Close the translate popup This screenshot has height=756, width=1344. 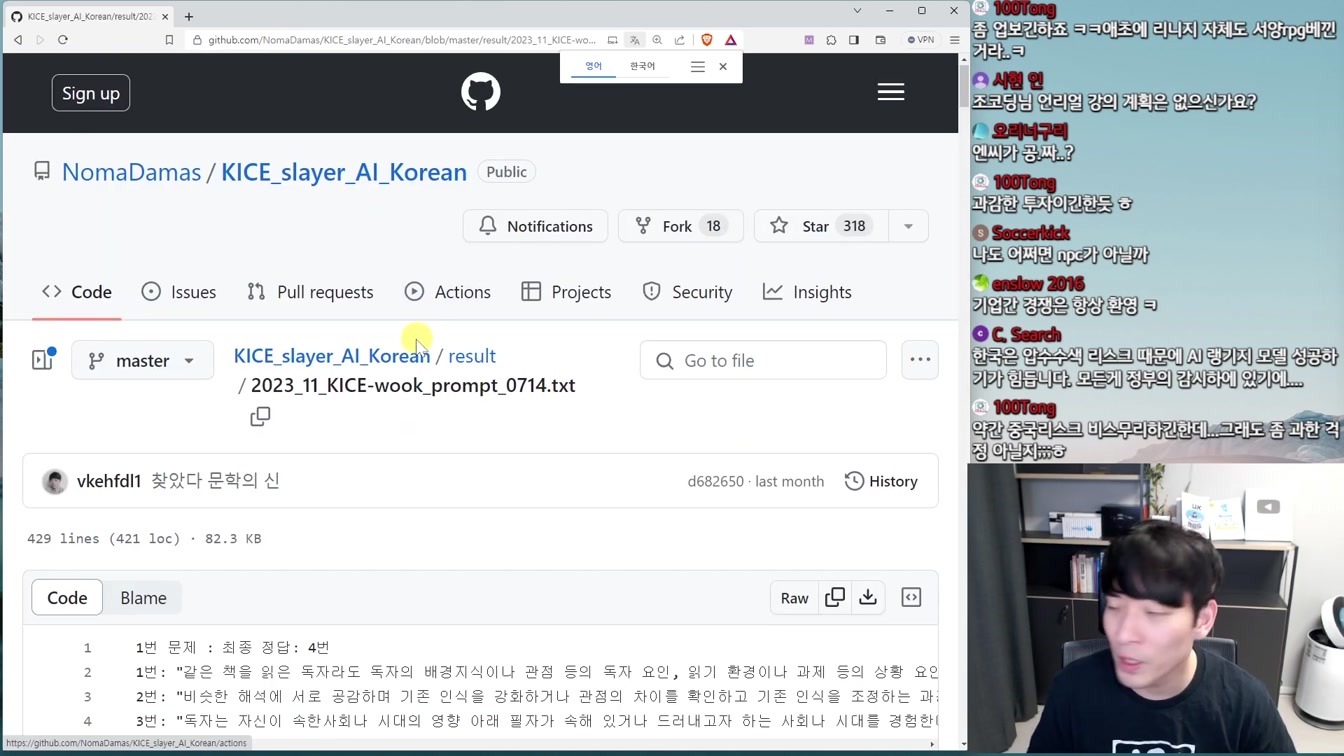click(723, 66)
